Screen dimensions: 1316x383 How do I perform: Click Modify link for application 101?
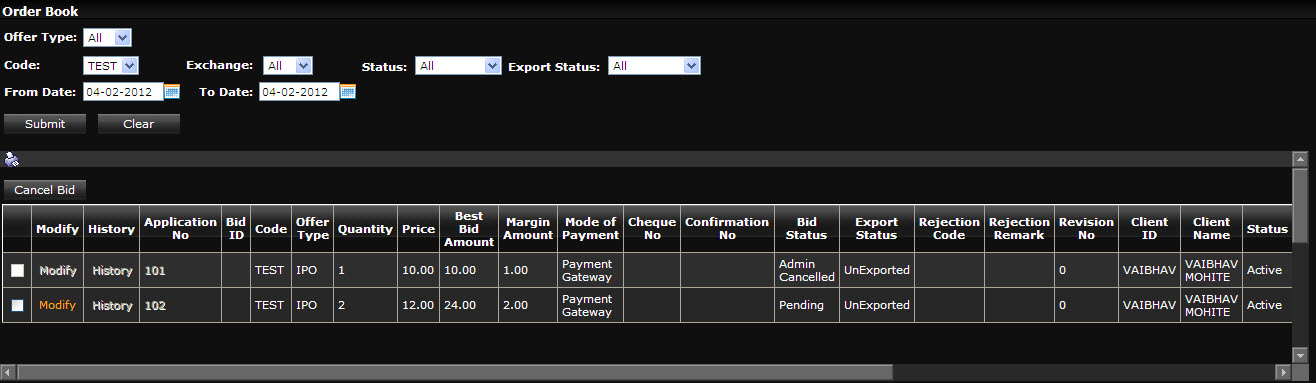(x=58, y=271)
